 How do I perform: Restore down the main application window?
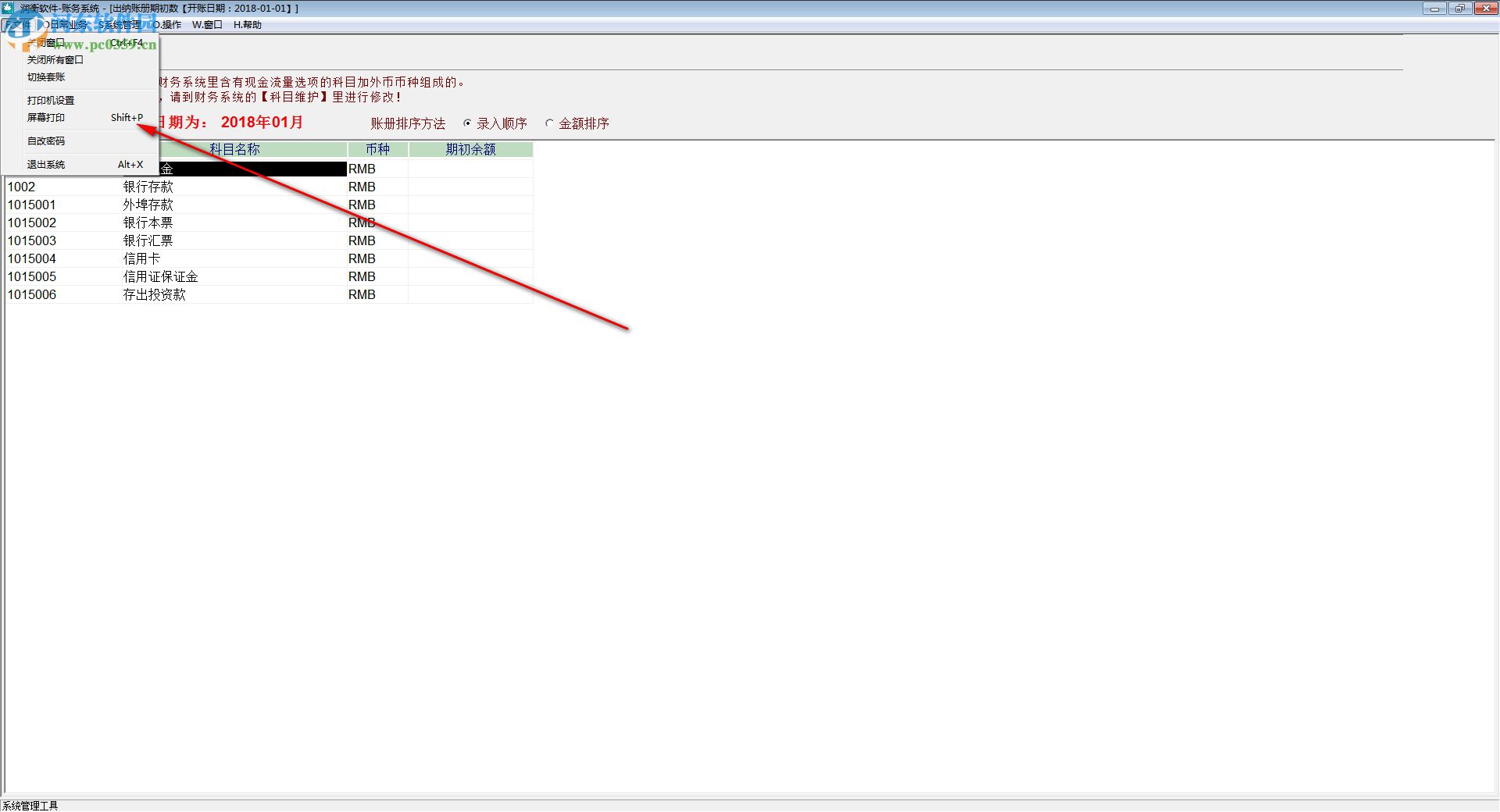click(x=1459, y=9)
